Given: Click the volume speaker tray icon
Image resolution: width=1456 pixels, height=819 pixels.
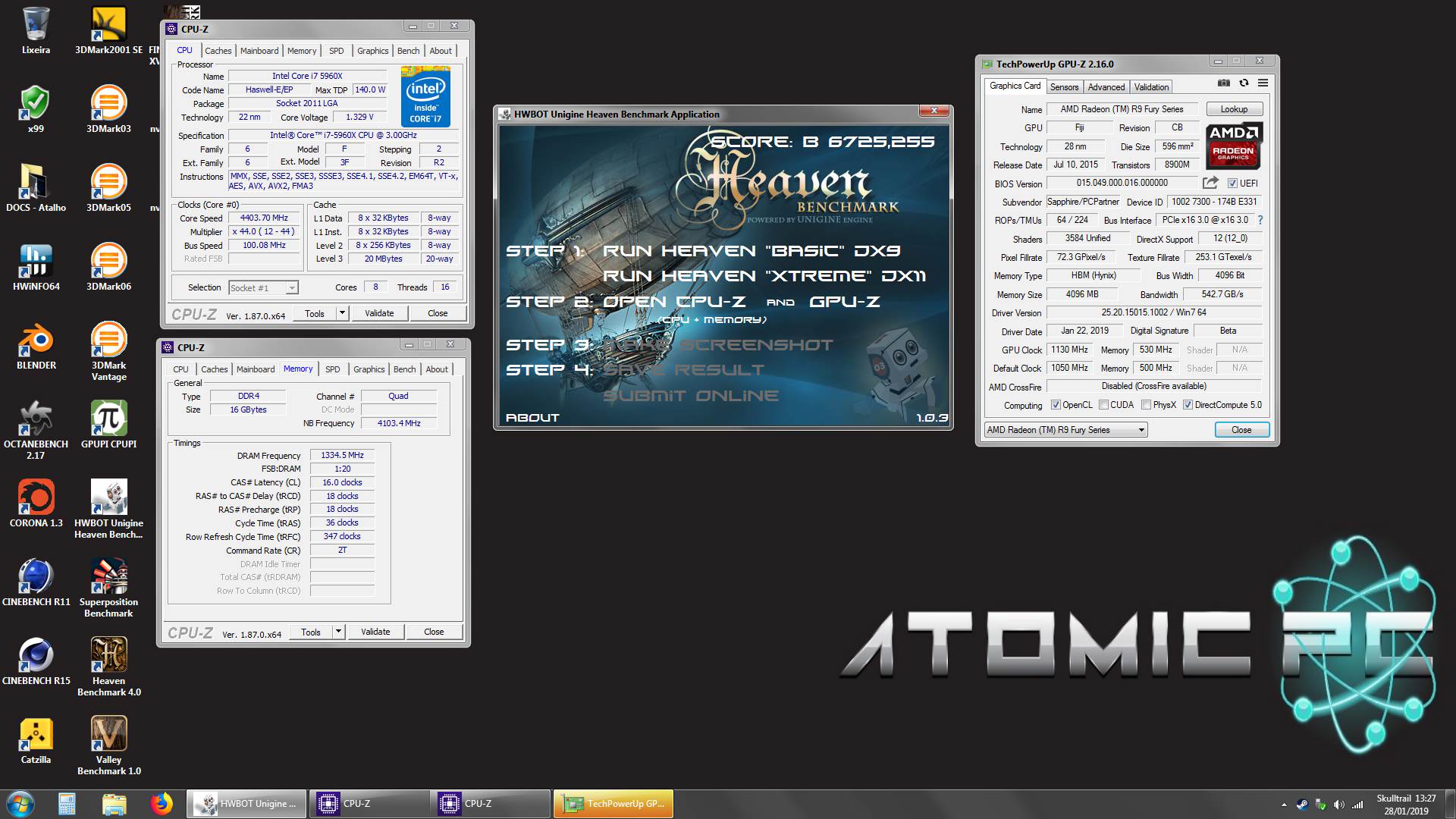Looking at the screenshot, I should tap(1338, 805).
